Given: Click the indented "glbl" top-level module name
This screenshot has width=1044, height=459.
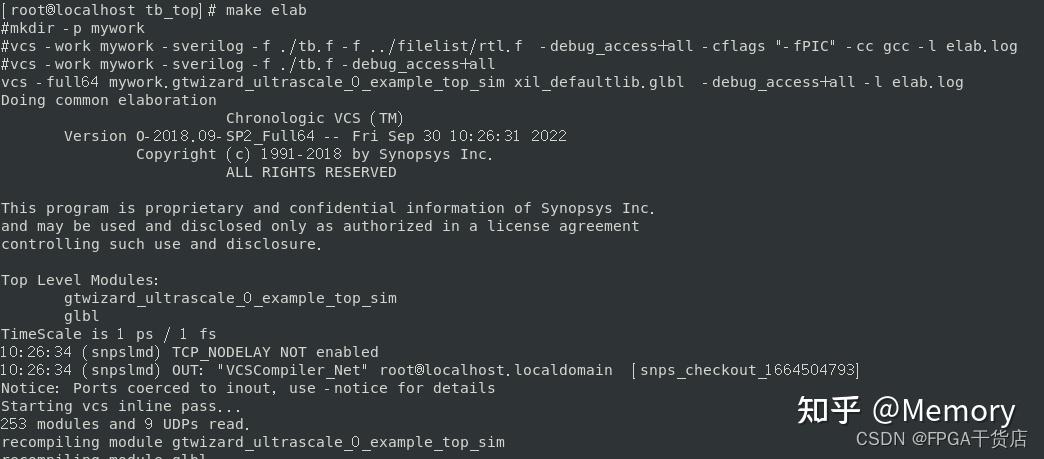Looking at the screenshot, I should pyautogui.click(x=81, y=316).
